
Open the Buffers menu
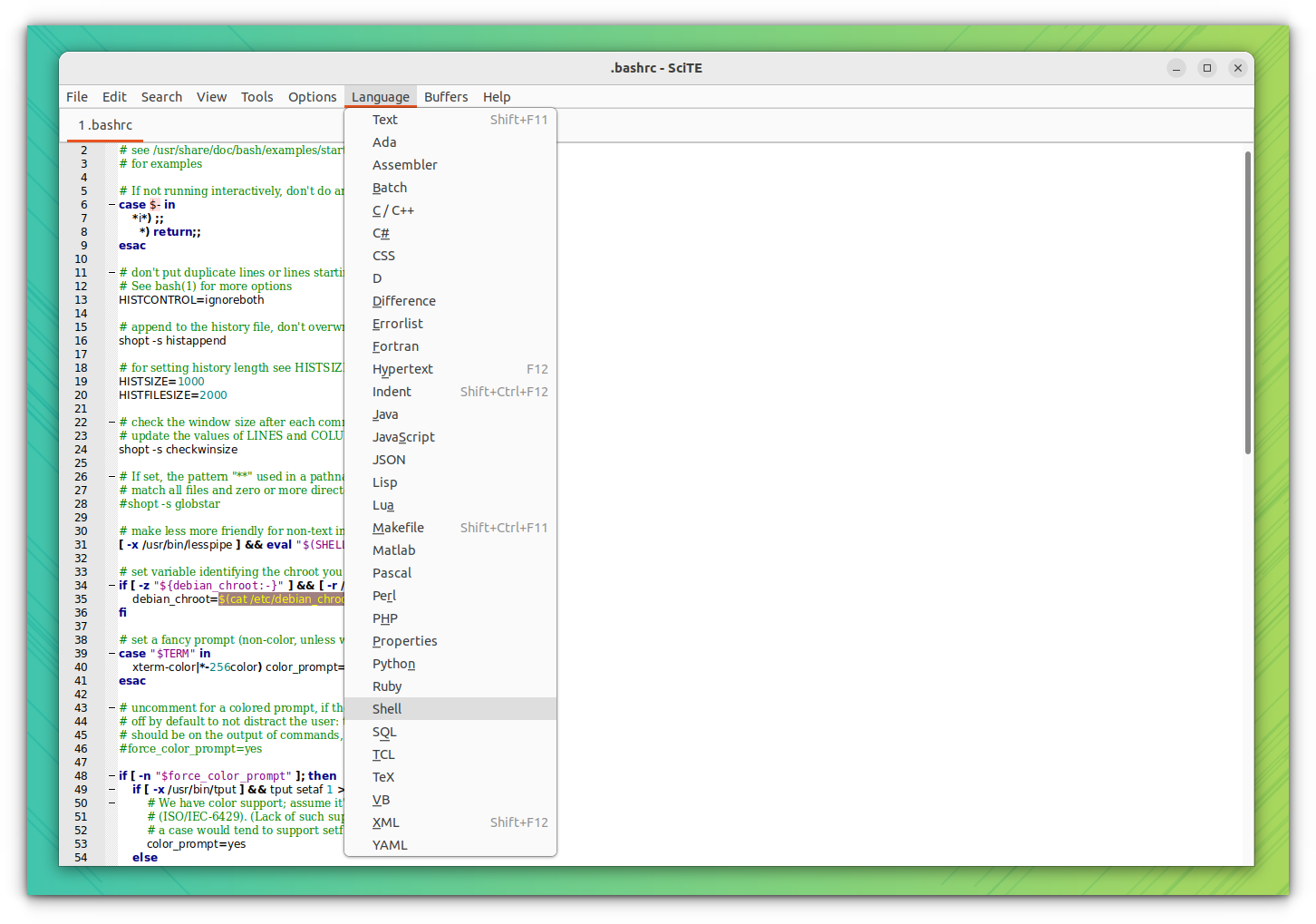446,96
